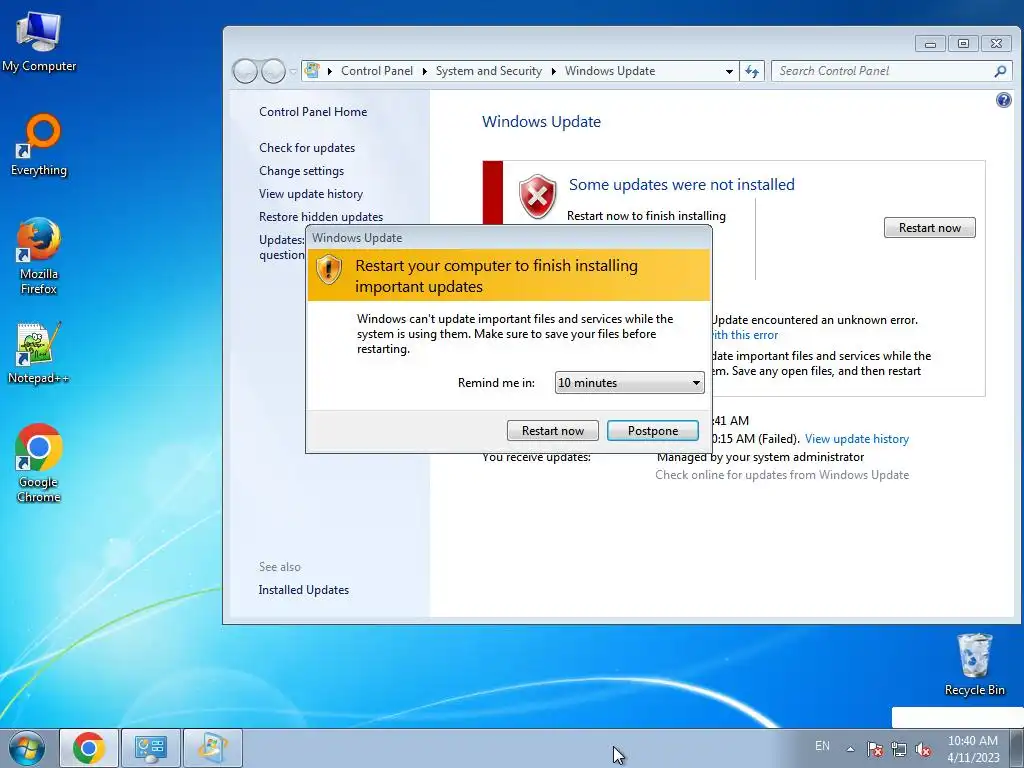This screenshot has height=768, width=1024.
Task: Click Restart now in the dialog
Action: 552,430
